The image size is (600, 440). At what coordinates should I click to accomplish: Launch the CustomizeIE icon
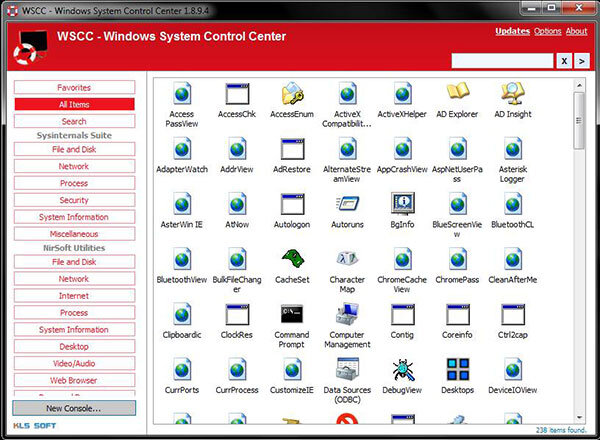coord(292,369)
